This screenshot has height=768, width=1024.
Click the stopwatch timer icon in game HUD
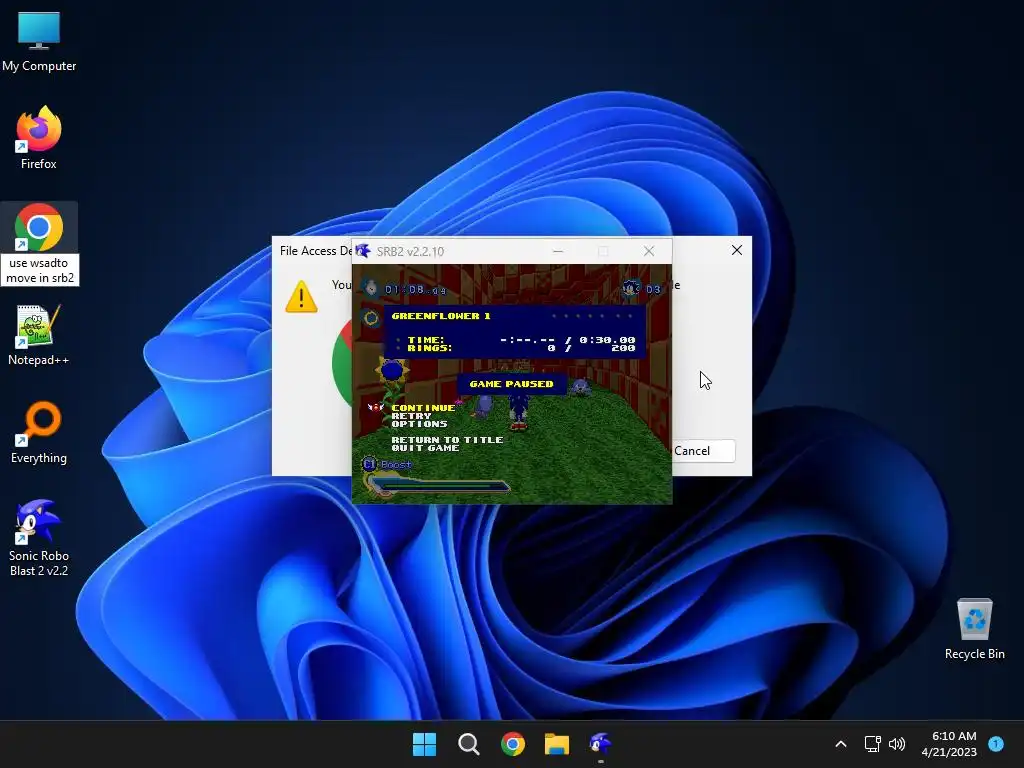click(371, 287)
